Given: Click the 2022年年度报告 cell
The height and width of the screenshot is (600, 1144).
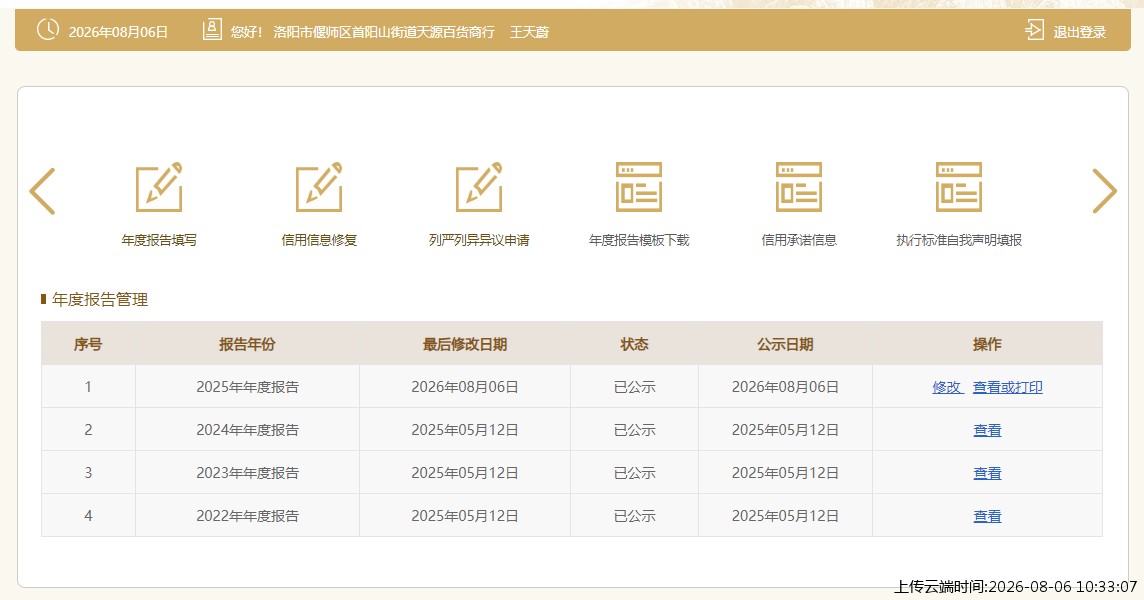Looking at the screenshot, I should (x=247, y=516).
